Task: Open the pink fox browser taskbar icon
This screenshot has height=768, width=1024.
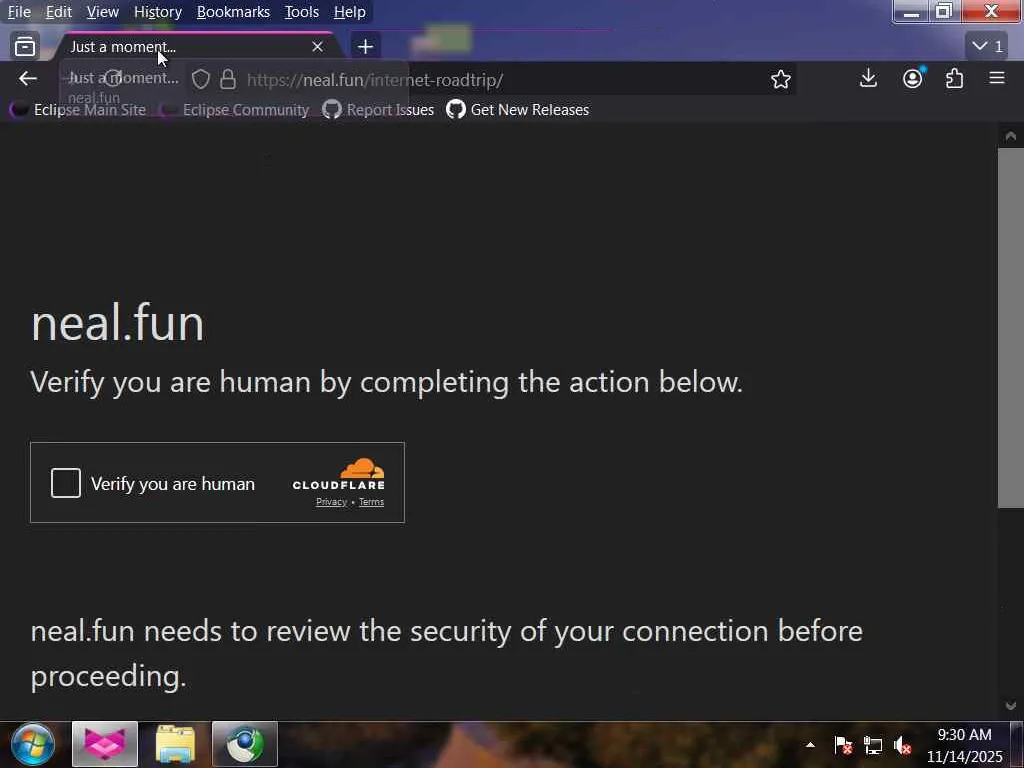Action: point(104,744)
